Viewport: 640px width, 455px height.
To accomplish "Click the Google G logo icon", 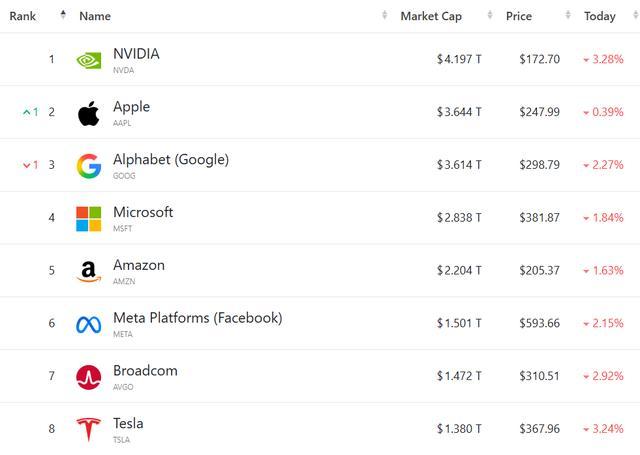I will 89,166.
